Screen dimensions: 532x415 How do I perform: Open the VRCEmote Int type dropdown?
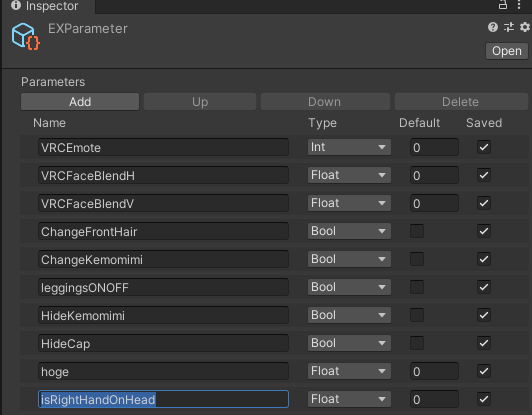[349, 147]
